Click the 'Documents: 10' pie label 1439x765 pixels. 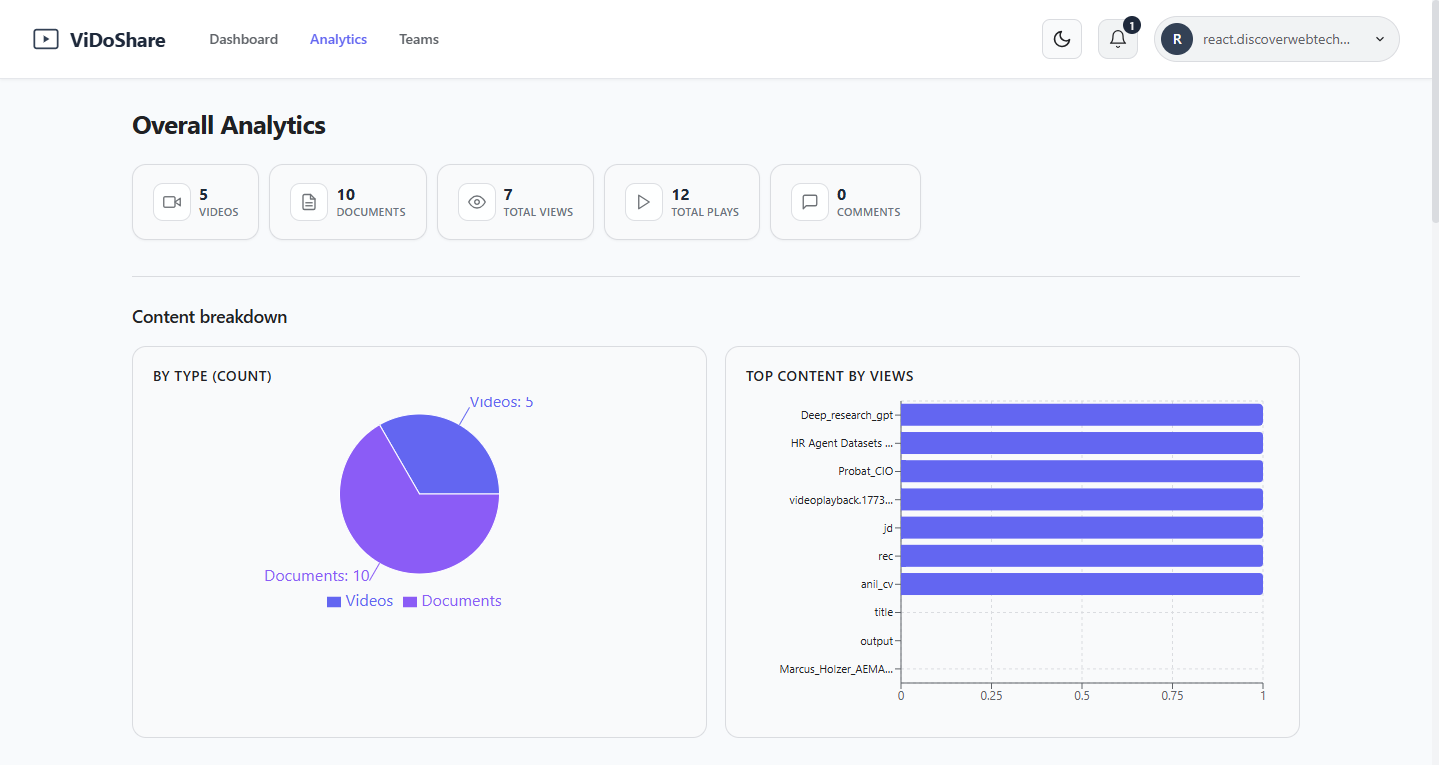point(317,576)
